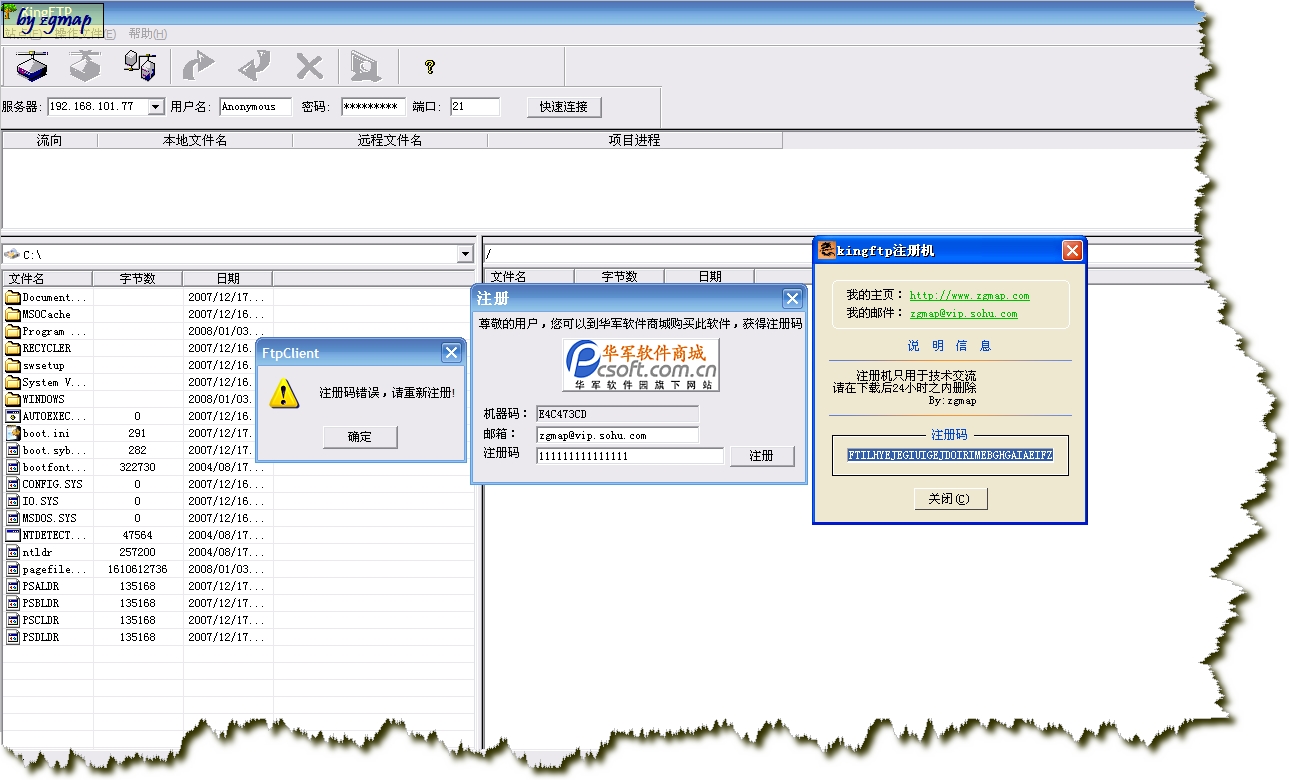Screen dimensions: 1289x780
Task: Select the IO.SYS file name
Action: point(40,501)
